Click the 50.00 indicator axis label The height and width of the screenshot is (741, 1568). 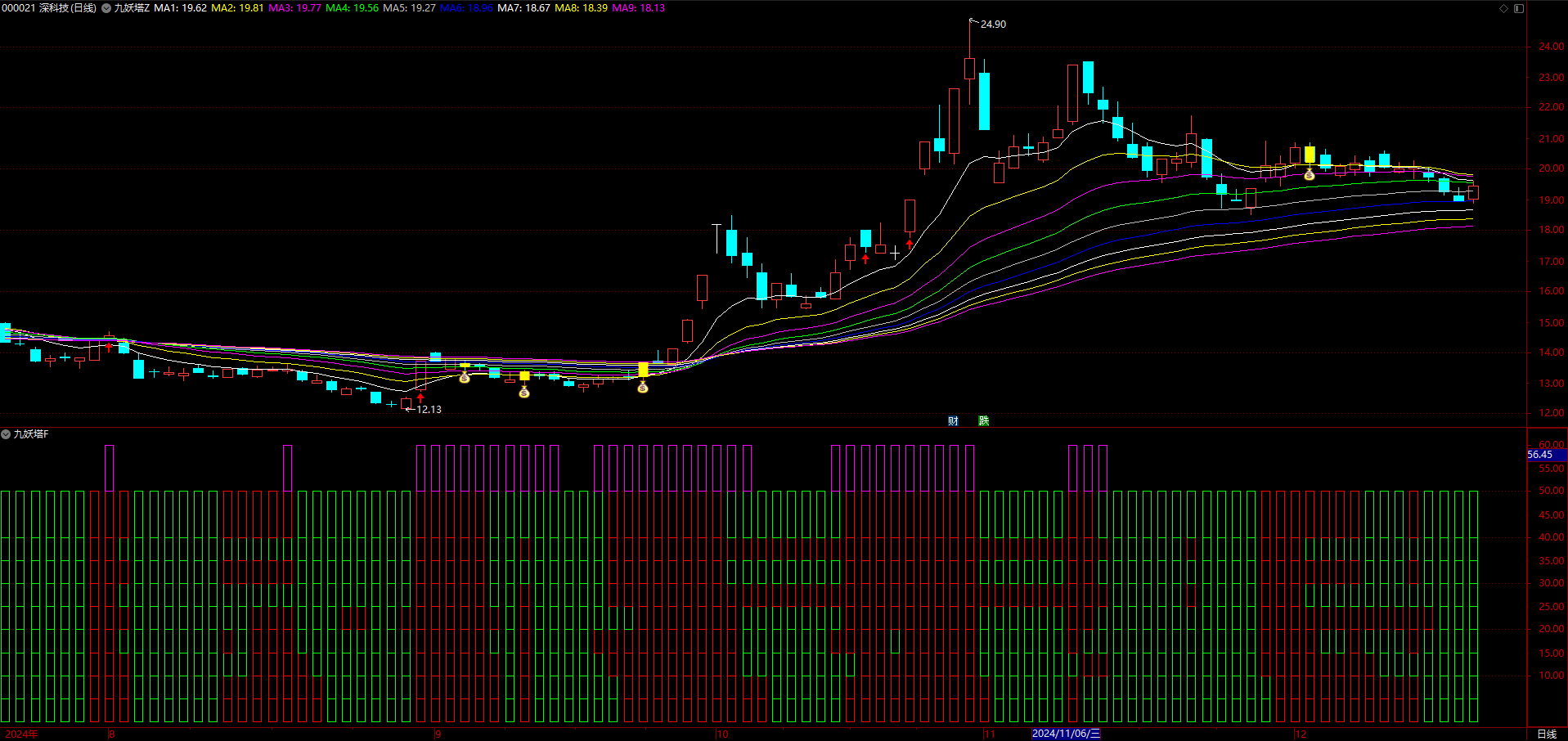point(1551,491)
